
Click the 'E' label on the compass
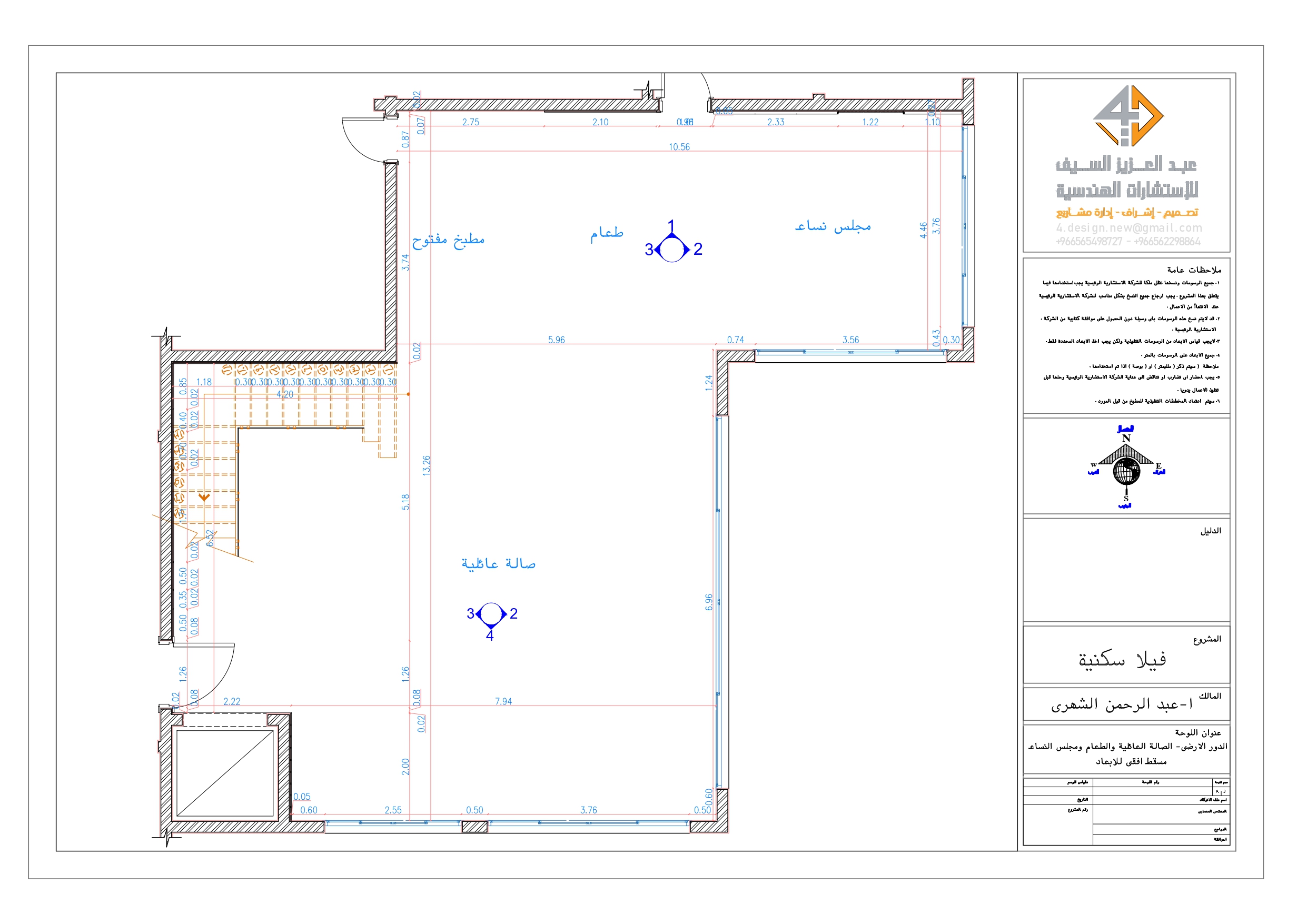pos(1159,466)
